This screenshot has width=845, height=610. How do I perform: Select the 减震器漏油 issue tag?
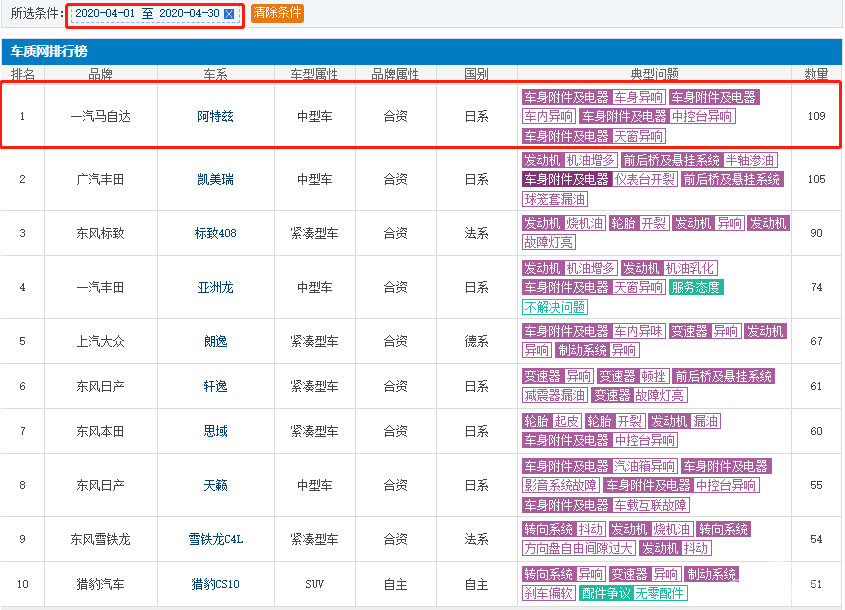tap(555, 395)
